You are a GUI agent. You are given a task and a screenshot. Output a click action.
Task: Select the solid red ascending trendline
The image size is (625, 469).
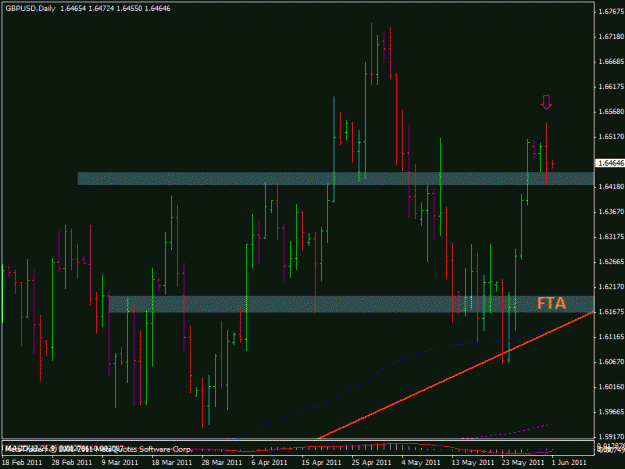click(456, 375)
